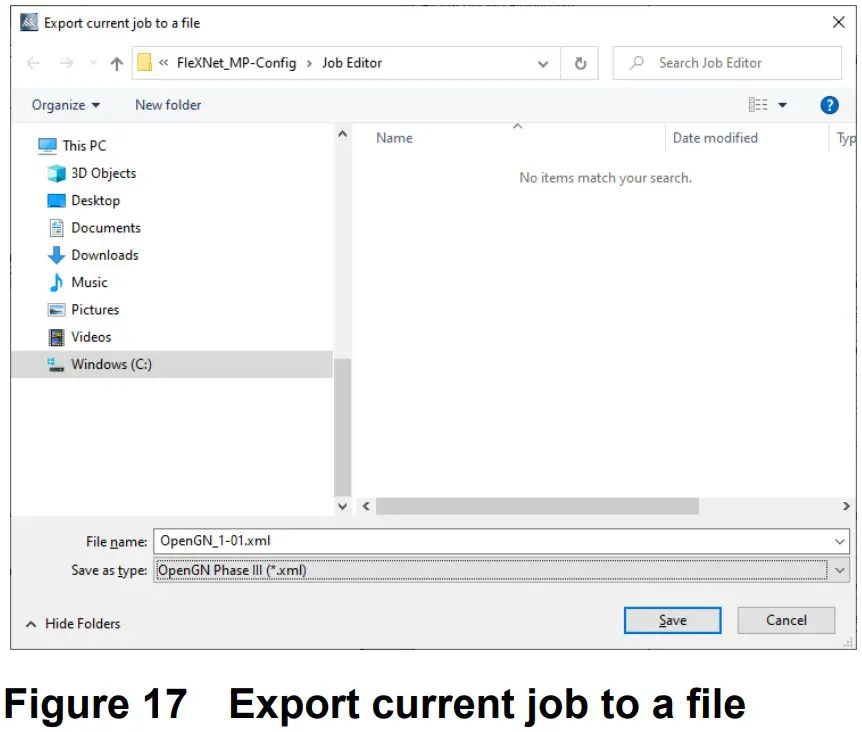Click the 3D Objects cube icon
The width and height of the screenshot is (862, 732).
point(56,173)
